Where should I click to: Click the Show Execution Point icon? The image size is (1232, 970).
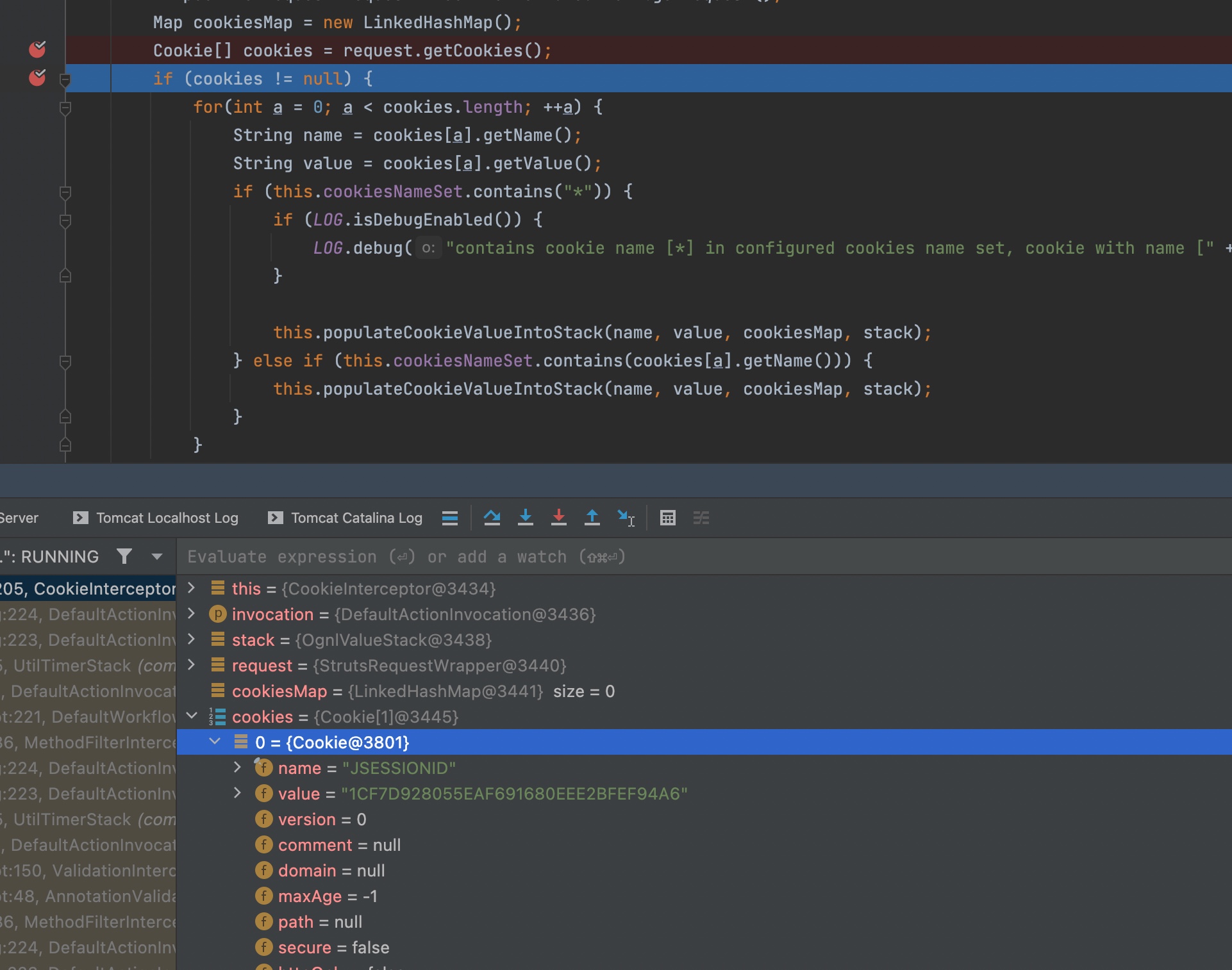point(450,518)
